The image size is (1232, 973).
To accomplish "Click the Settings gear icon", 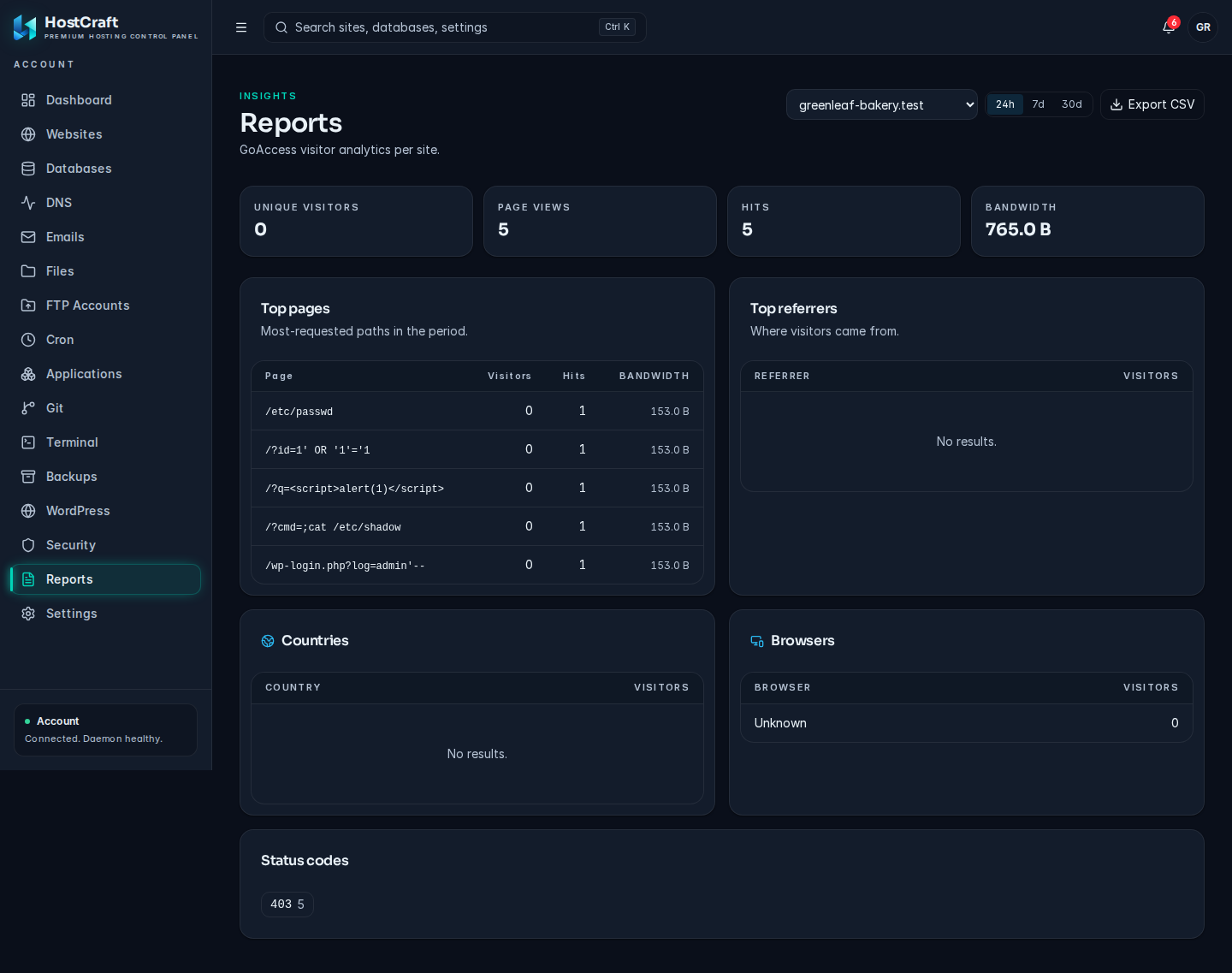I will pyautogui.click(x=28, y=614).
